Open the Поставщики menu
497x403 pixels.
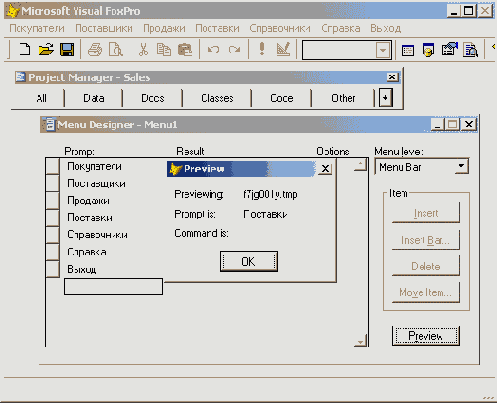pos(104,28)
